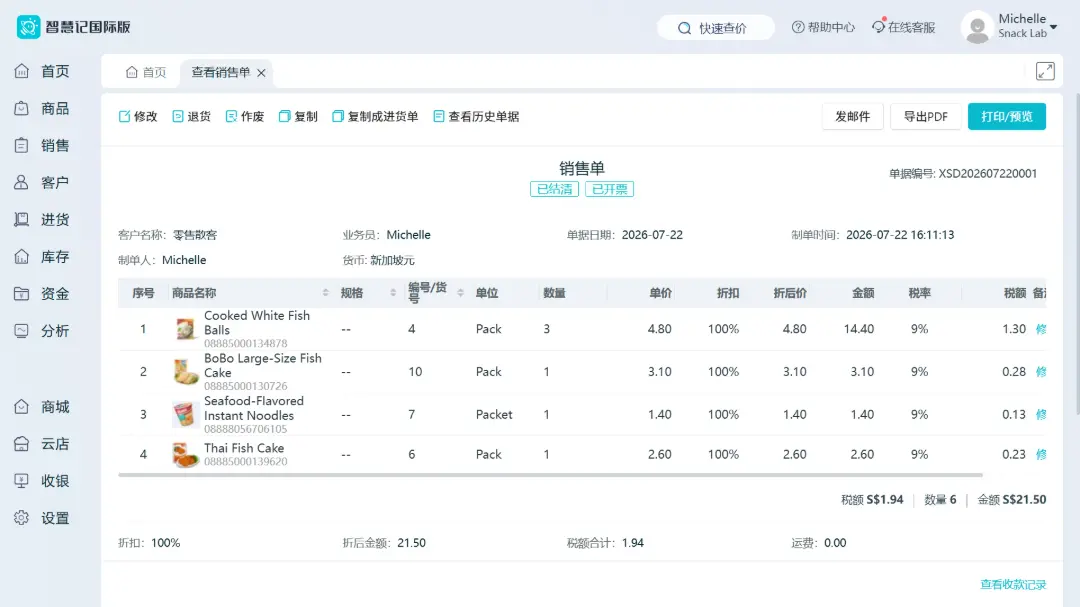Click the 税率 column header

pos(920,293)
